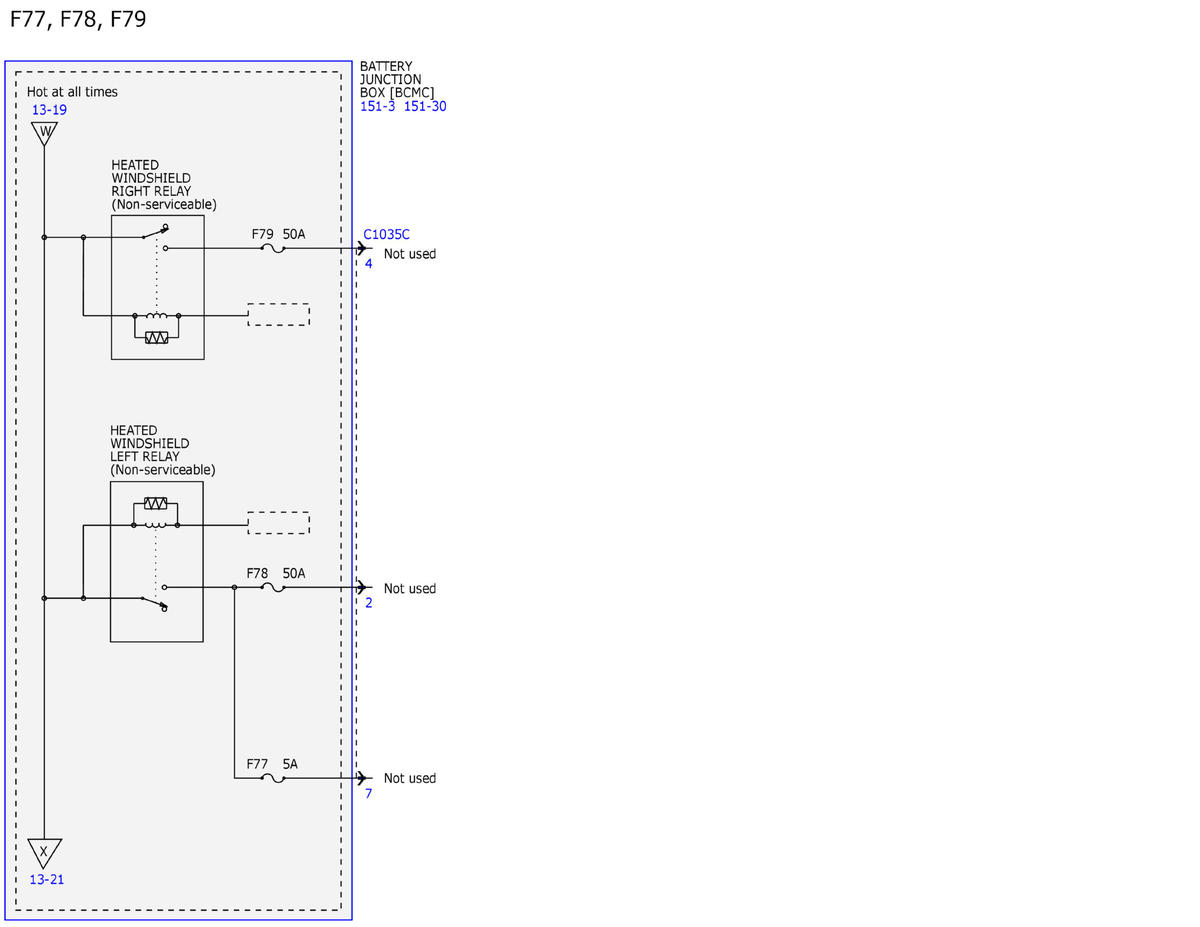This screenshot has width=1200, height=927.
Task: Select the F77 5A fuse symbol
Action: [272, 777]
